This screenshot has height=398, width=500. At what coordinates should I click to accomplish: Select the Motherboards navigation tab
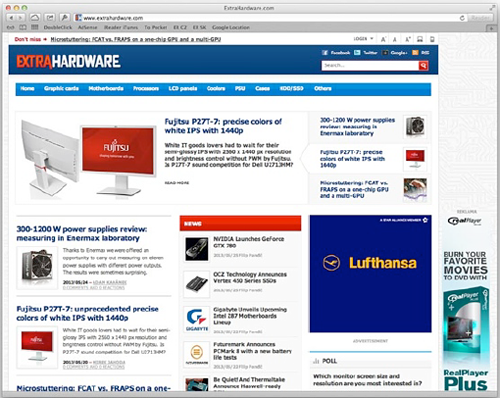click(106, 88)
